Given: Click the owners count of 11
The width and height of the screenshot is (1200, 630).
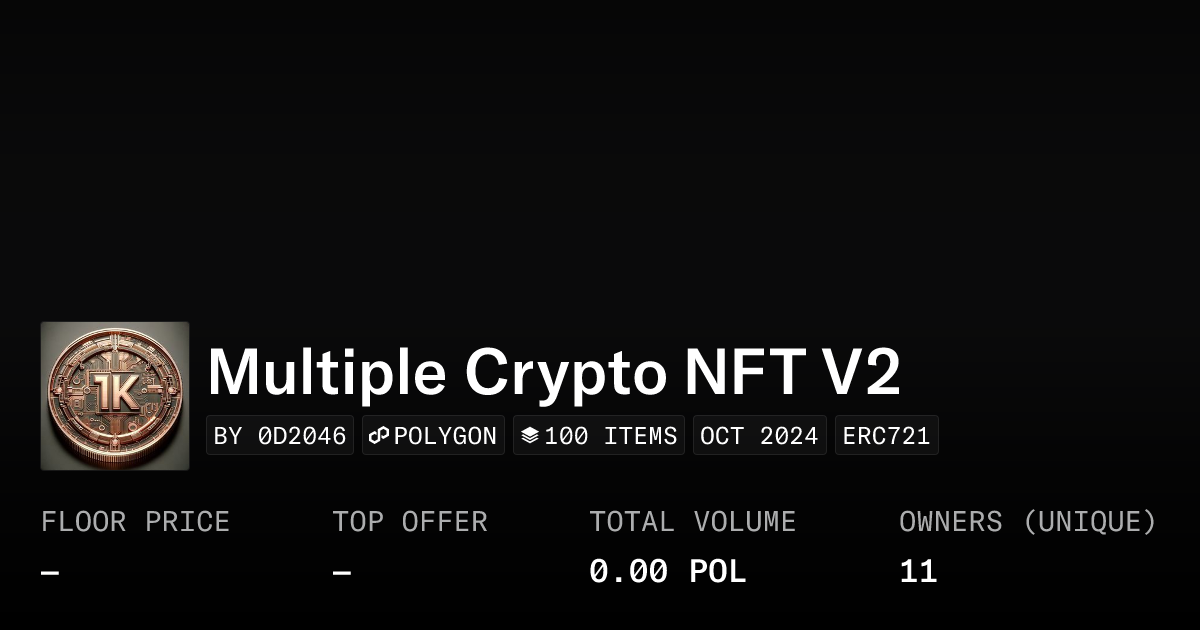Looking at the screenshot, I should click(918, 572).
